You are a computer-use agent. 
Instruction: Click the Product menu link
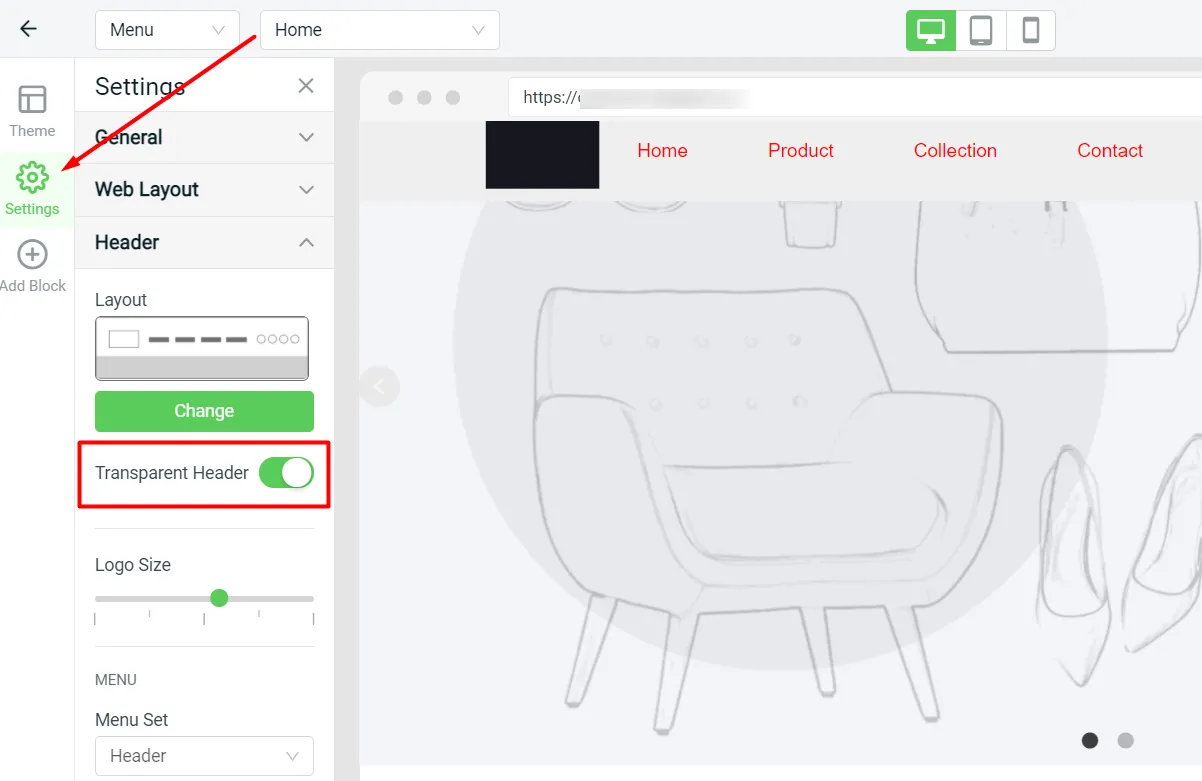[800, 151]
